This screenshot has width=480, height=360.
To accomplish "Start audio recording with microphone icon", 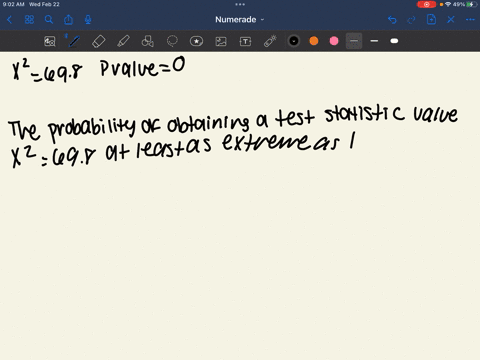I will tap(88, 20).
